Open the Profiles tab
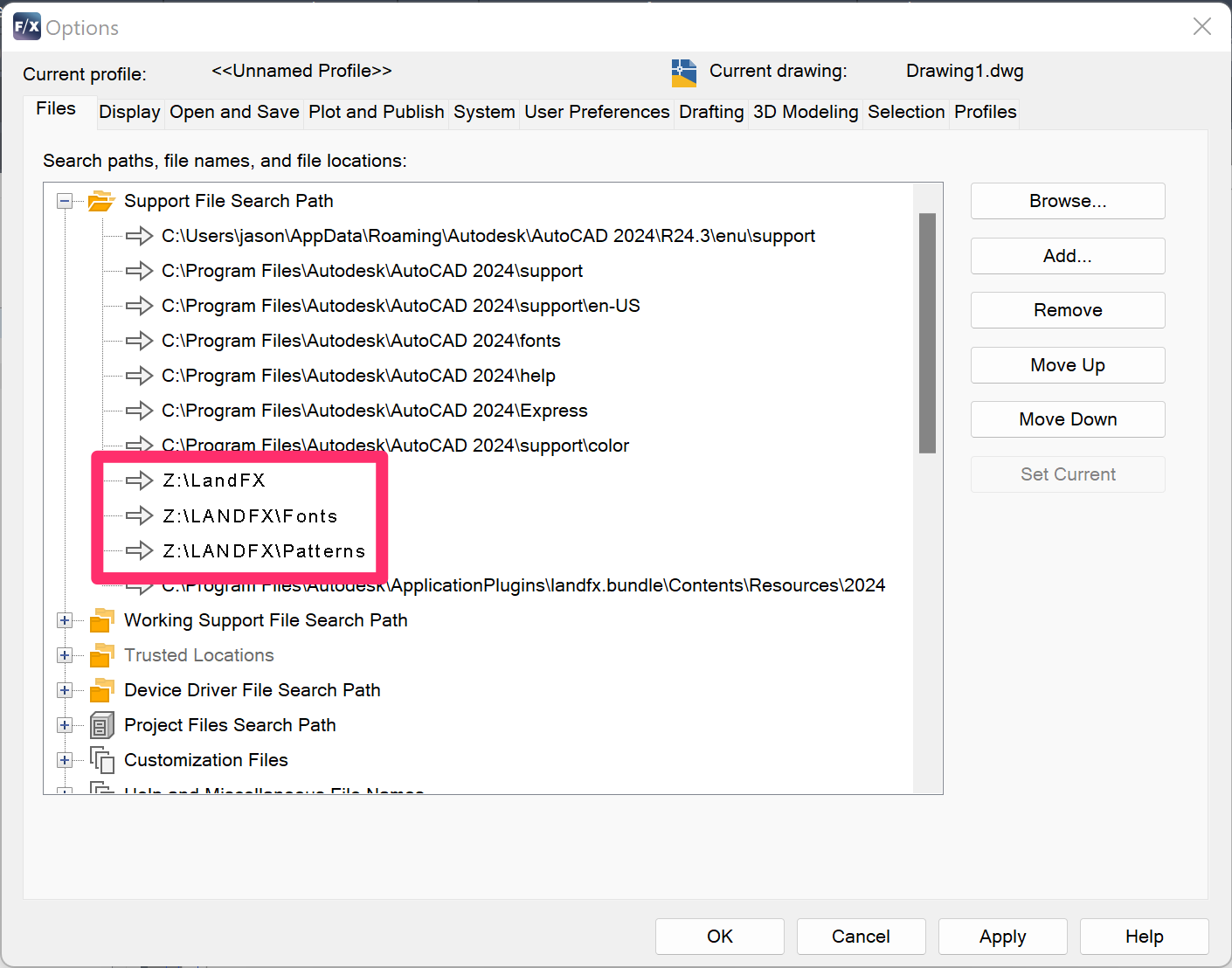The width and height of the screenshot is (1232, 968). 985,113
